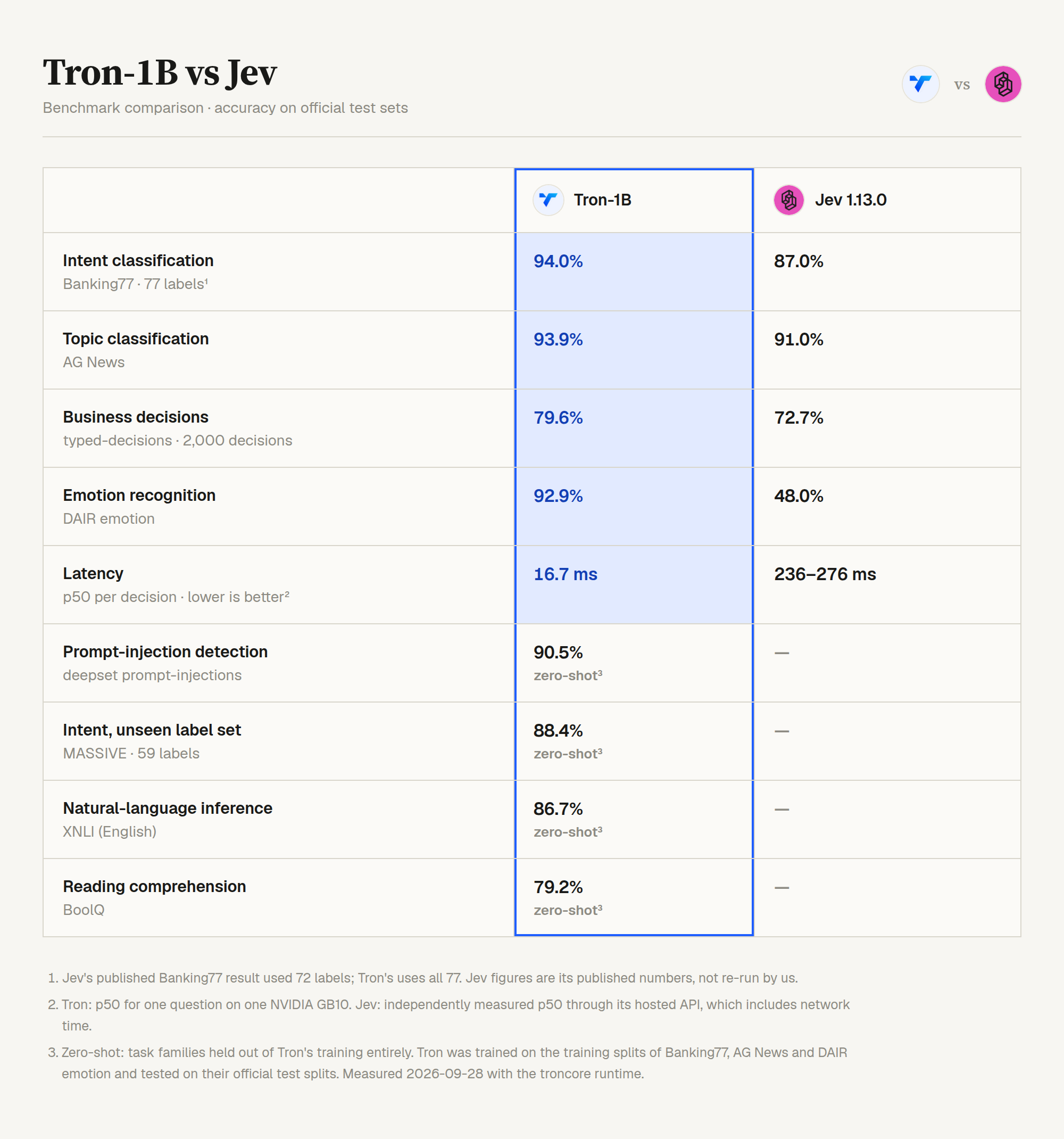Click the '236–276 ms' latency value
Screen dimensions: 1064x1139
point(825,574)
